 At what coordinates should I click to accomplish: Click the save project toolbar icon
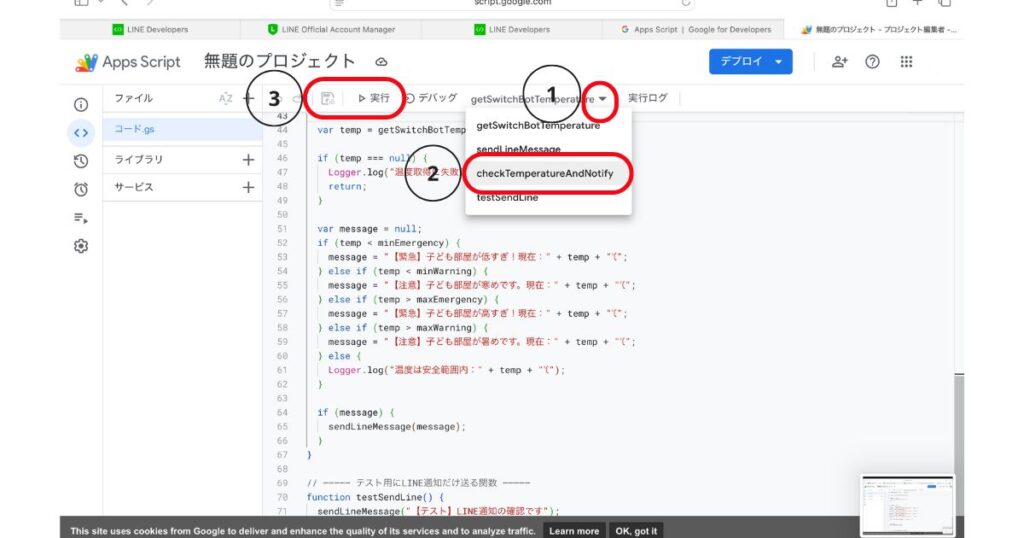[x=328, y=99]
